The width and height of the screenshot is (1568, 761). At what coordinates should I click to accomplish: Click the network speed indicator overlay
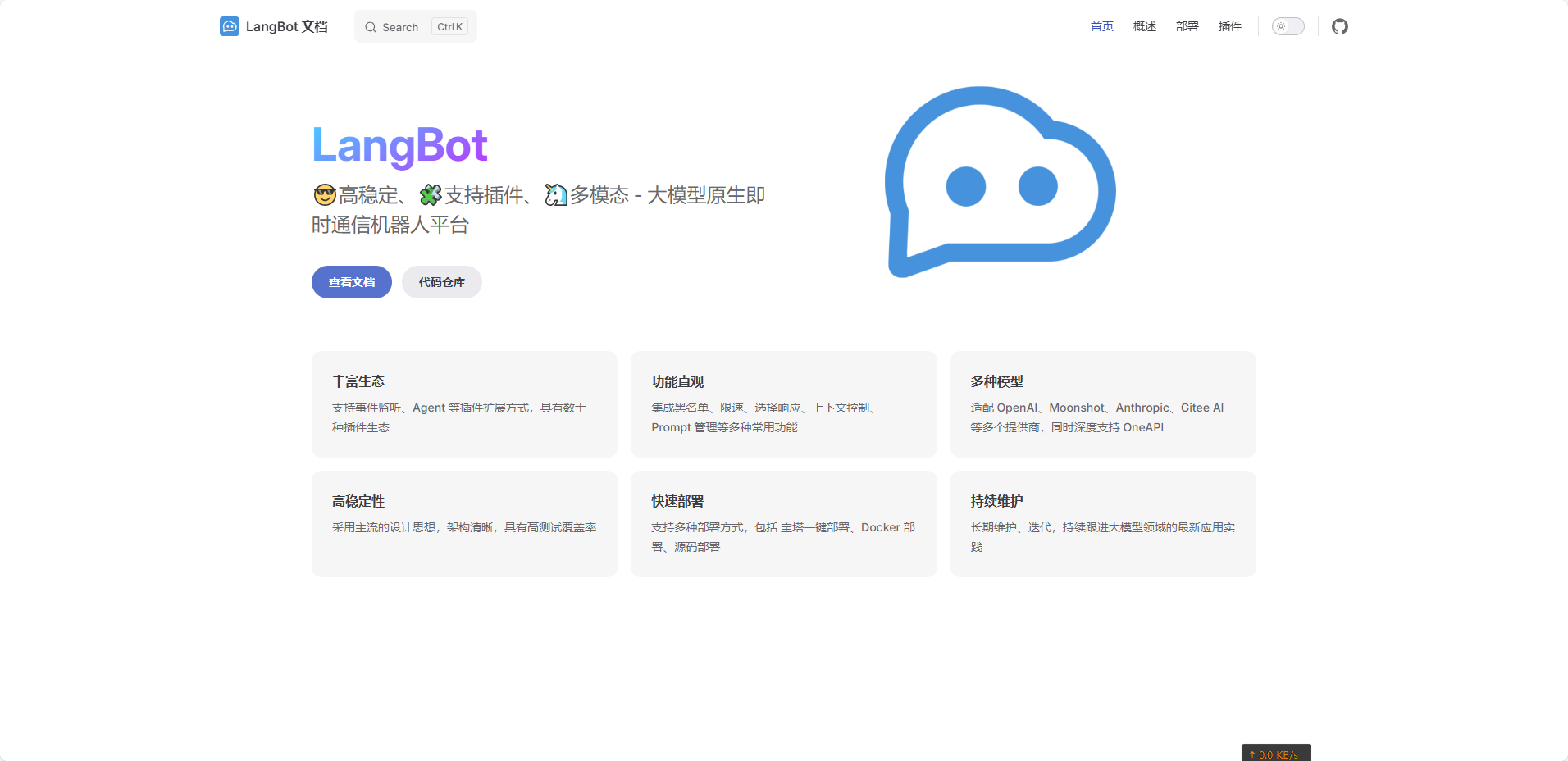tap(1275, 754)
